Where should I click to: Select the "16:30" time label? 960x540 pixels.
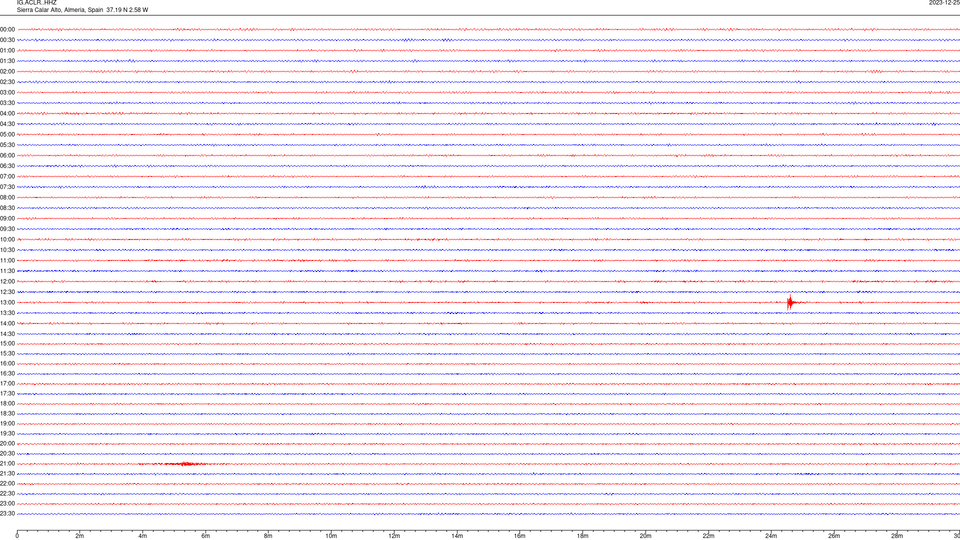[x=7, y=373]
